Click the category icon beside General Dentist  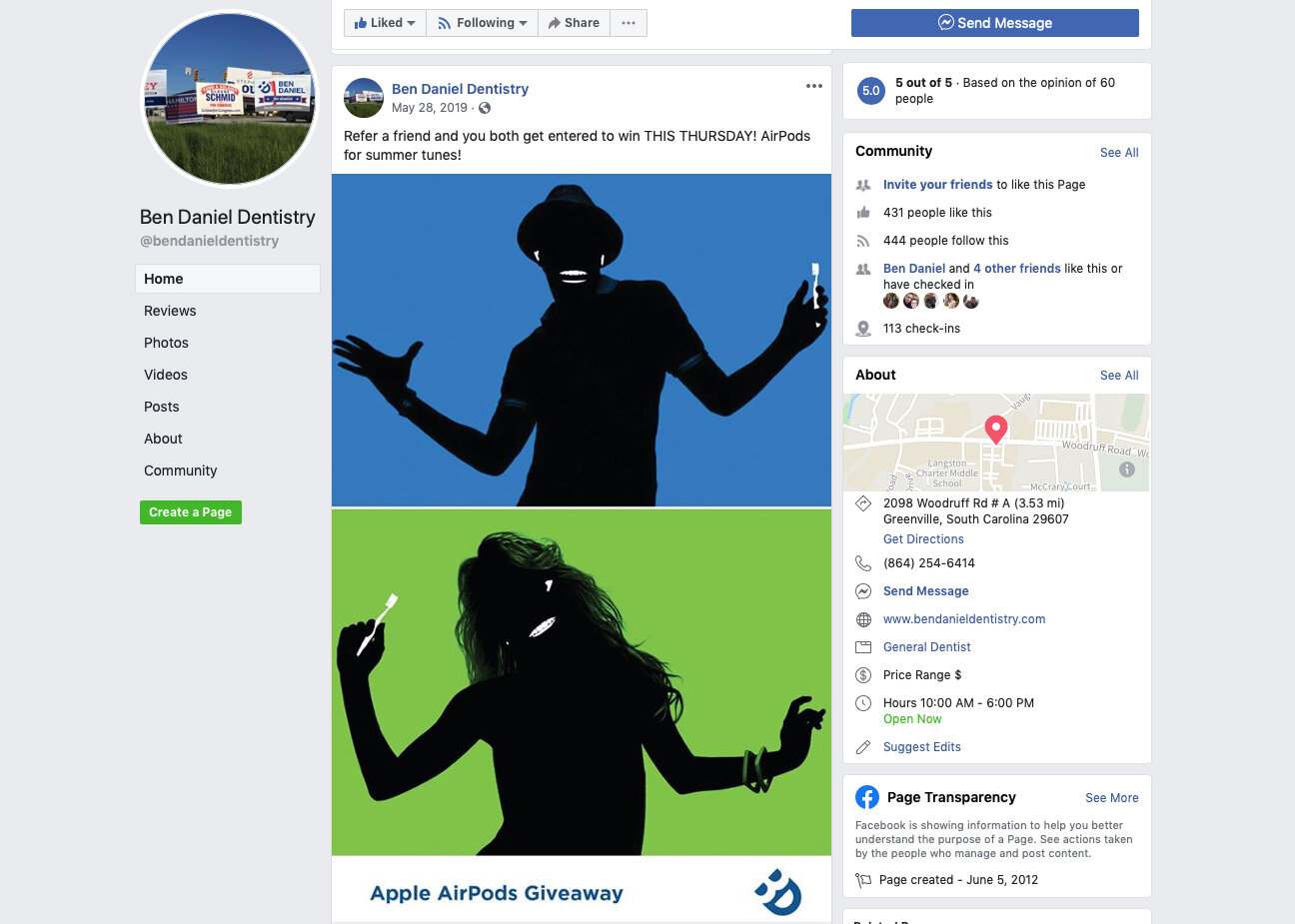pyautogui.click(x=863, y=647)
